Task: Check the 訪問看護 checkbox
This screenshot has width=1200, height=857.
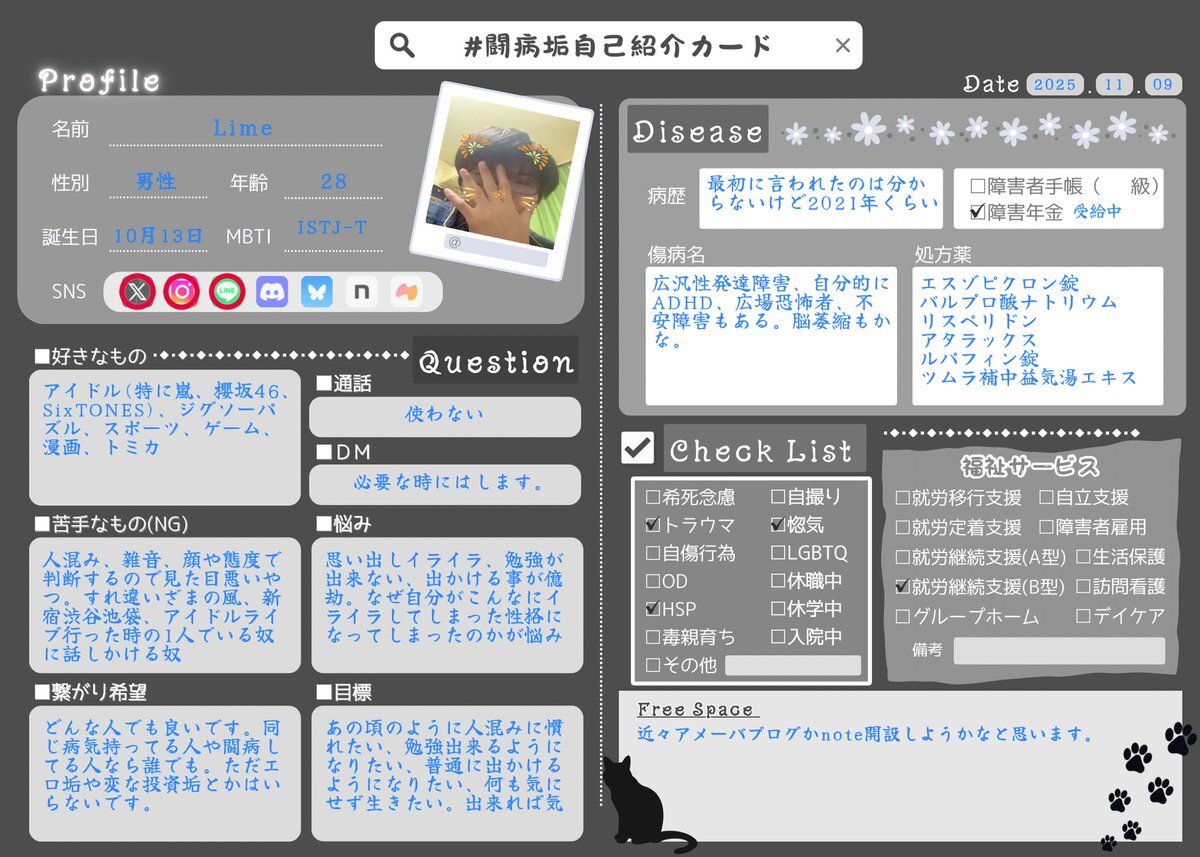Action: click(1083, 587)
